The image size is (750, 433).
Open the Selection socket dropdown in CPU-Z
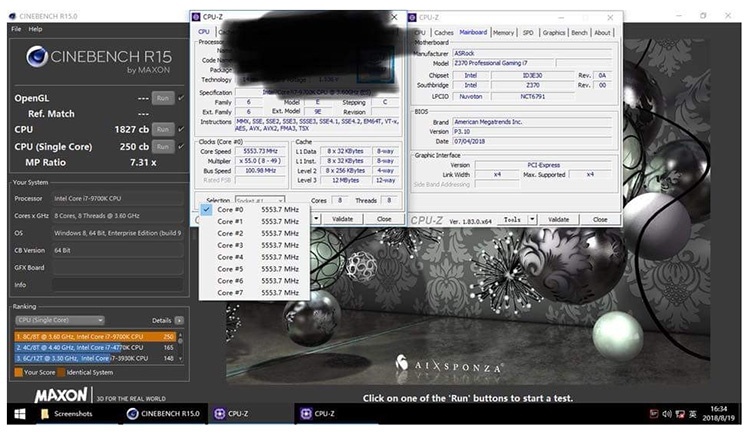(x=260, y=200)
